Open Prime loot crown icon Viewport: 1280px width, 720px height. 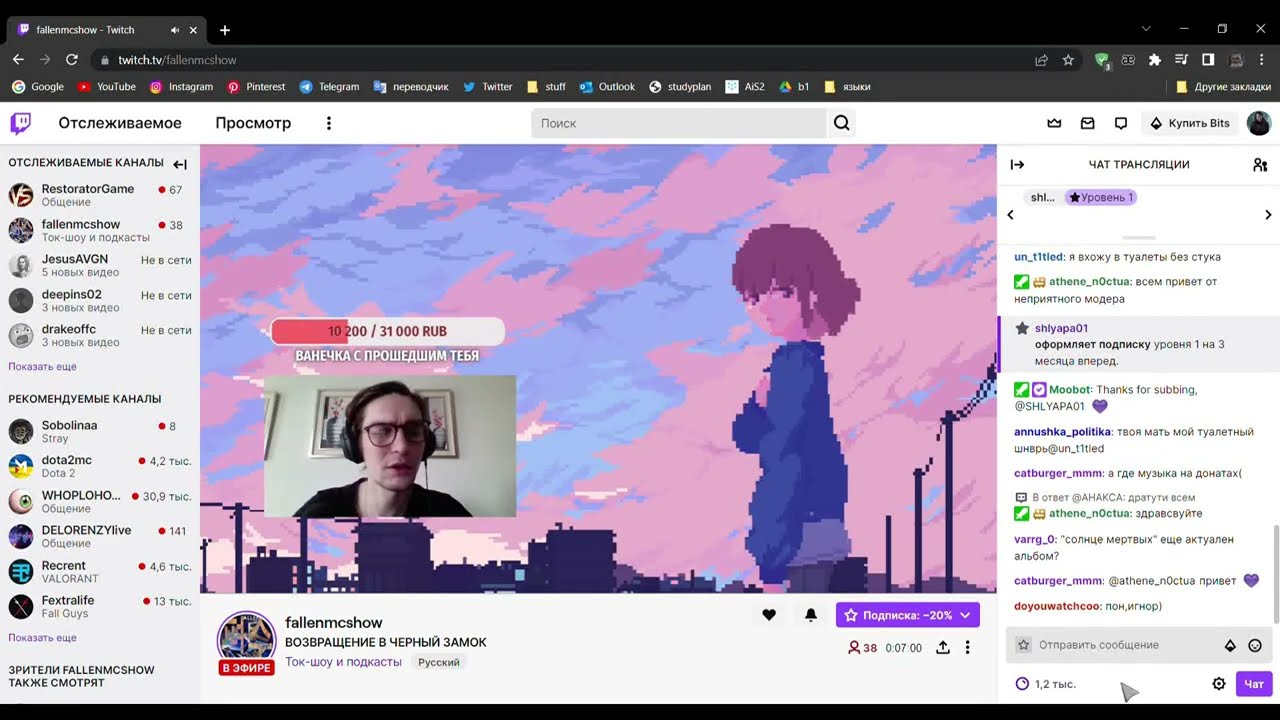tap(1054, 123)
